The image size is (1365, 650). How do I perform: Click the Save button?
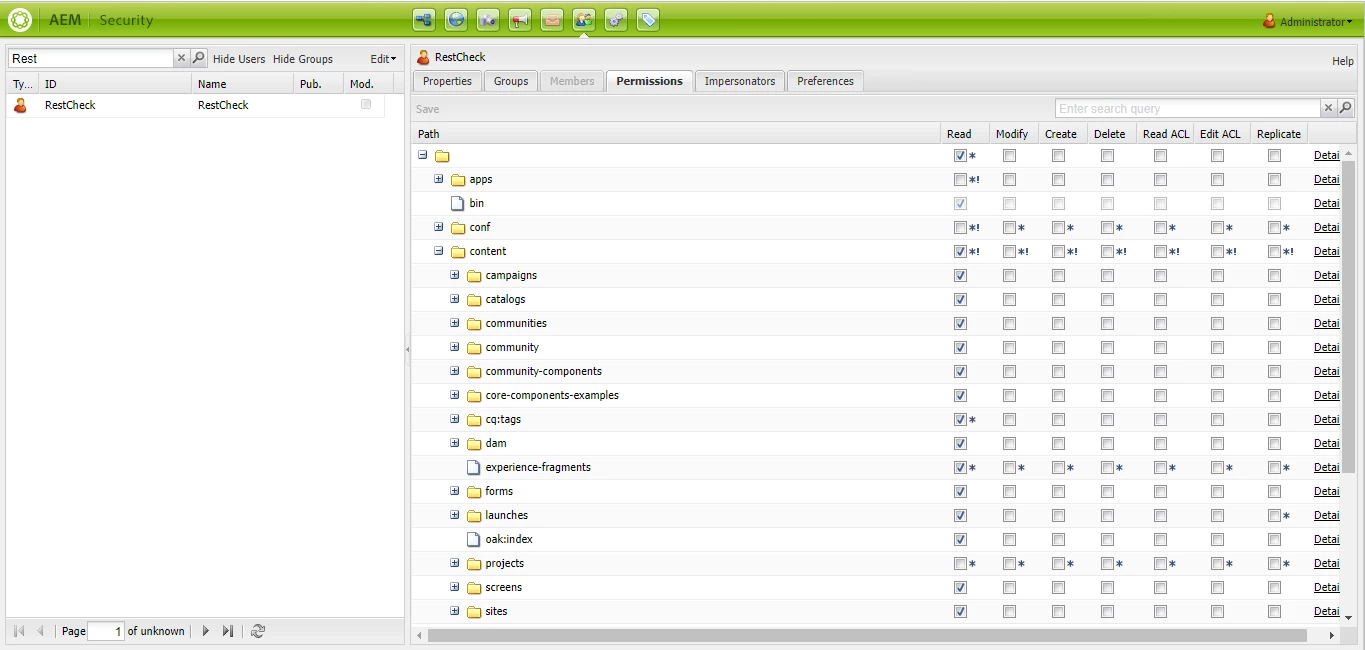pos(427,109)
